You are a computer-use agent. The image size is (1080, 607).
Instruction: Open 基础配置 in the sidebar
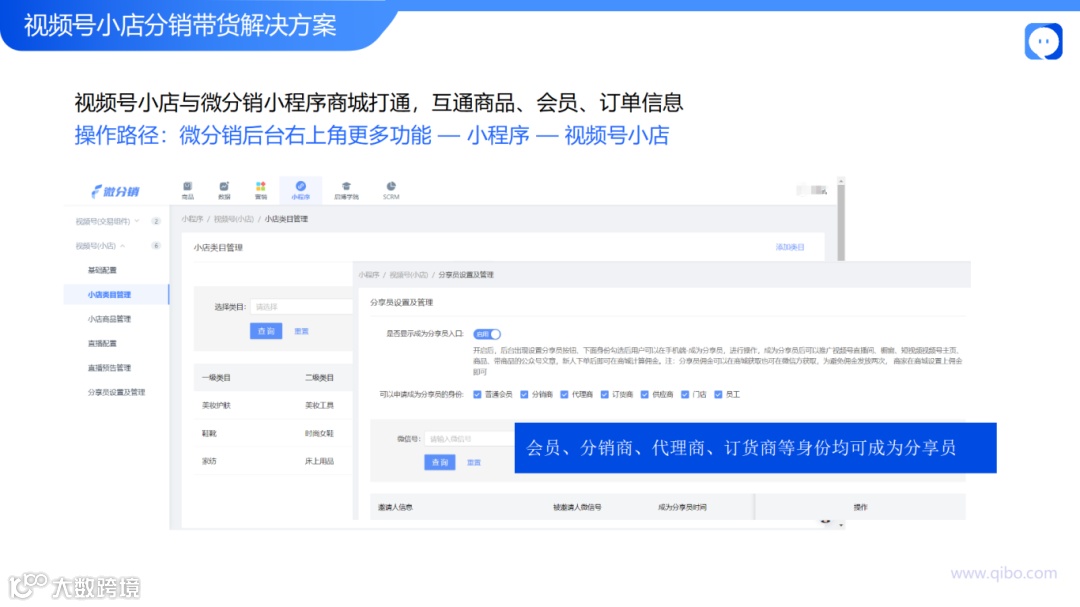(102, 270)
